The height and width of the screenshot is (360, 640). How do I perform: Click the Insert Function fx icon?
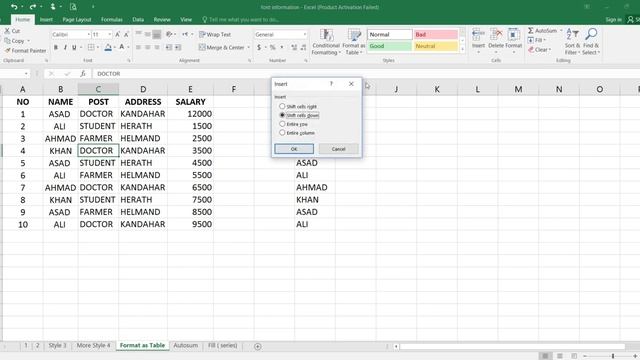click(x=83, y=73)
